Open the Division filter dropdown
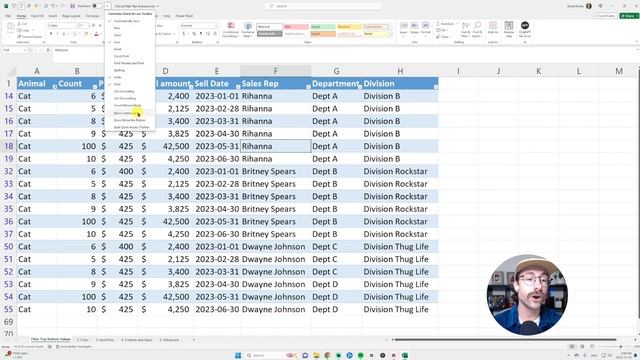Screen dimensions: 640x360 point(436,87)
